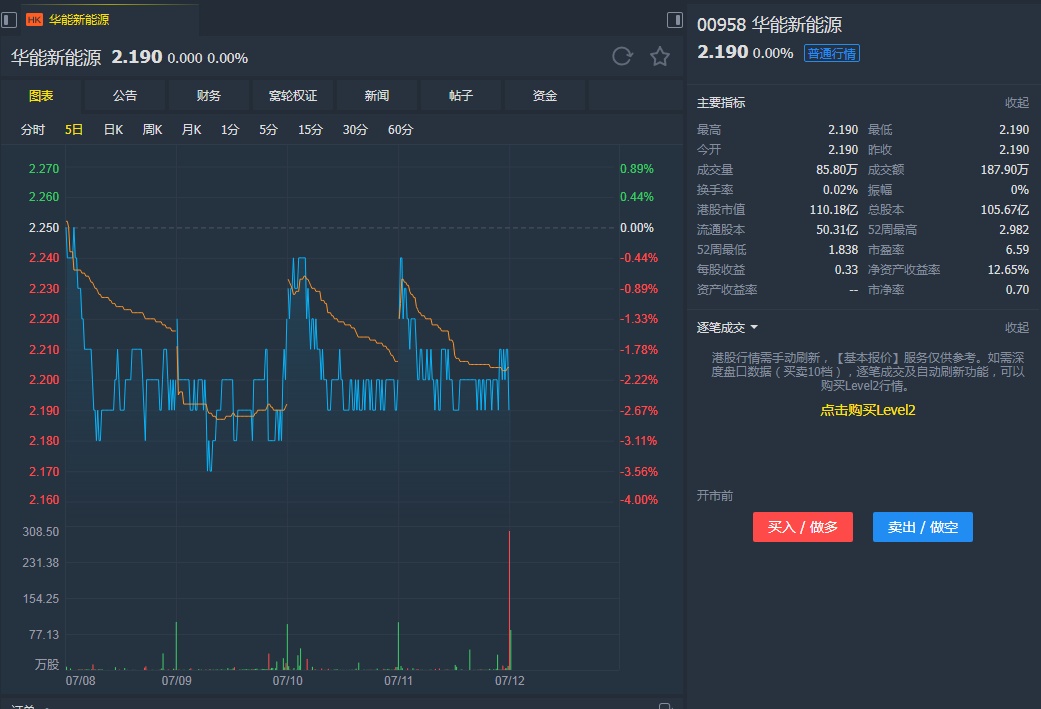Image resolution: width=1041 pixels, height=709 pixels.
Task: Click the 普通行情 badge
Action: (832, 53)
